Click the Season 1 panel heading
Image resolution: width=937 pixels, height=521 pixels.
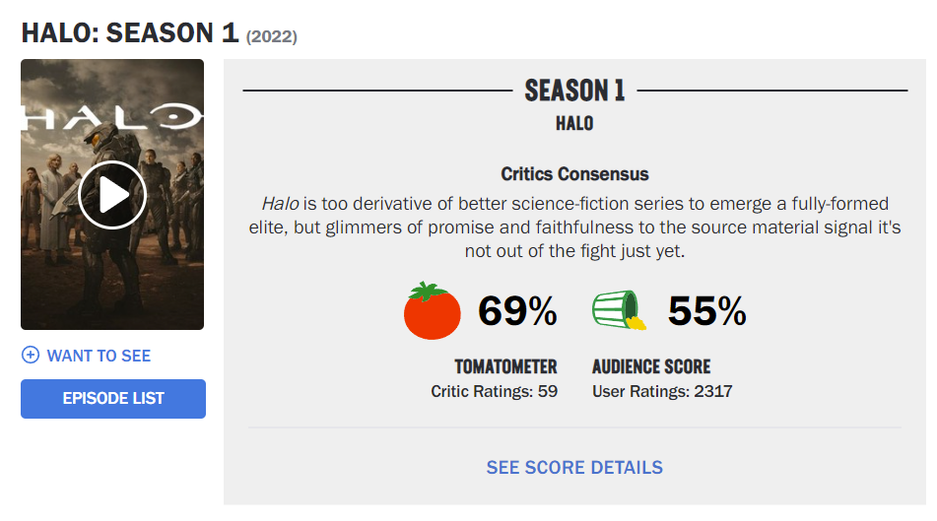tap(574, 91)
